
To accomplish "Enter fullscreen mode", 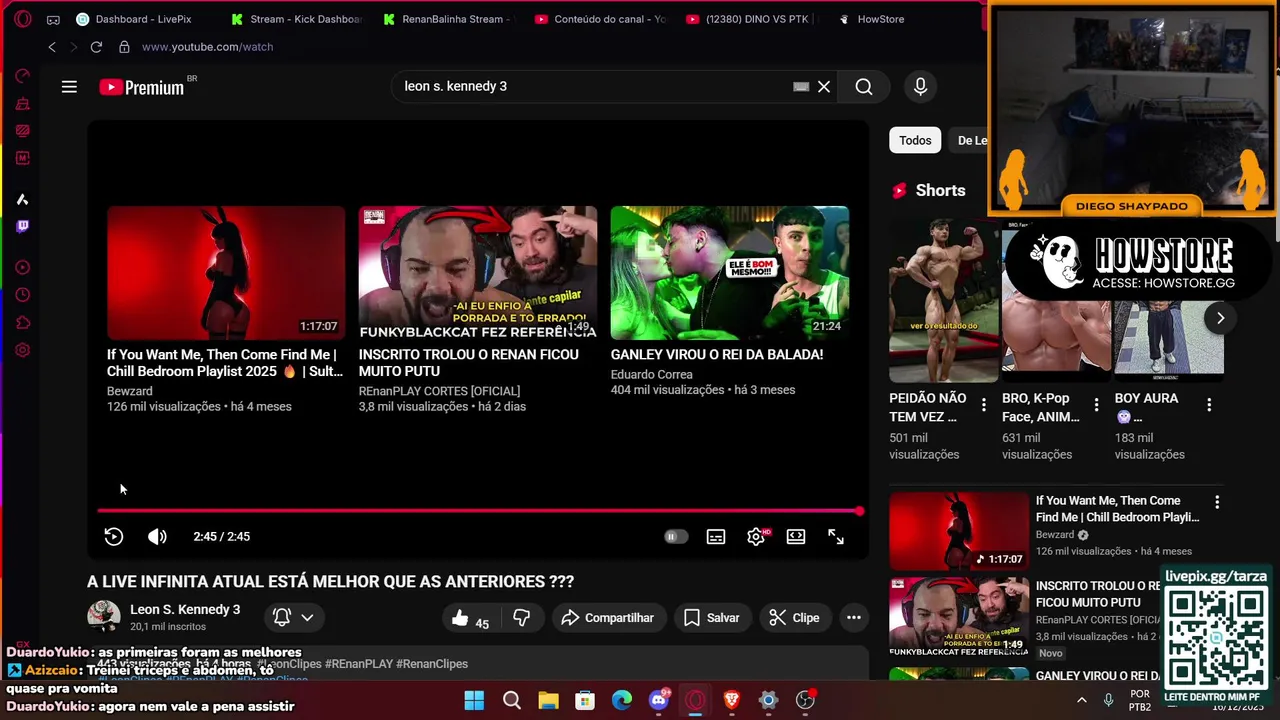I will point(836,537).
